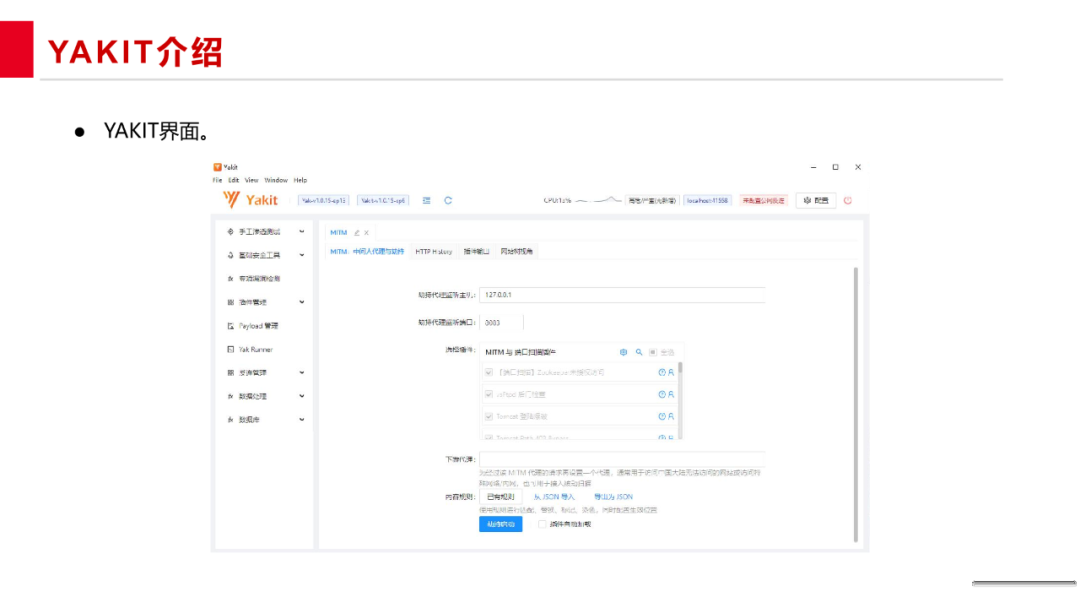Viewport: 1080px width, 608px height.
Task: Click the red 未配置公网反连 tag
Action: pyautogui.click(x=763, y=200)
